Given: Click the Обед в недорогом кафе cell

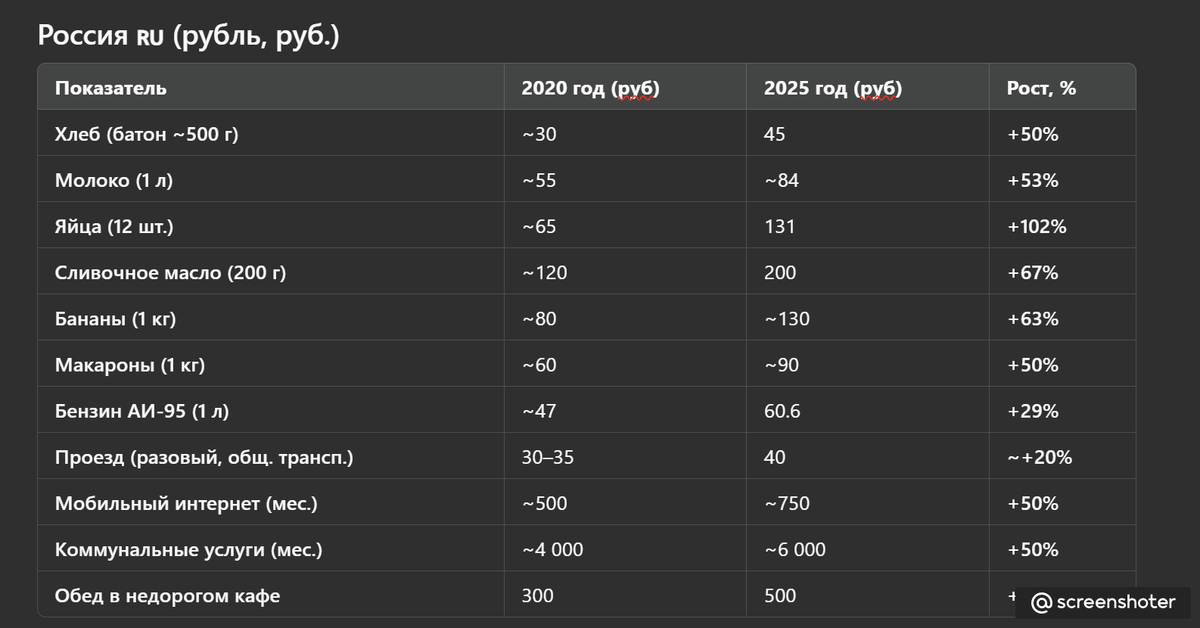Looking at the screenshot, I should tap(167, 596).
